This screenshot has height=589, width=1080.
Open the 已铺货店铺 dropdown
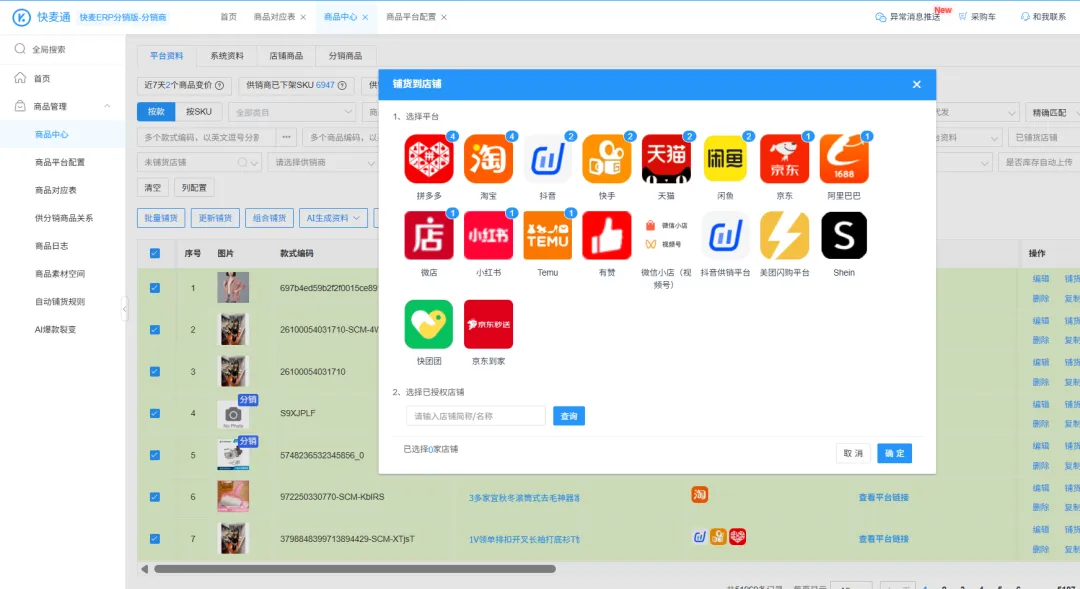click(x=1043, y=138)
